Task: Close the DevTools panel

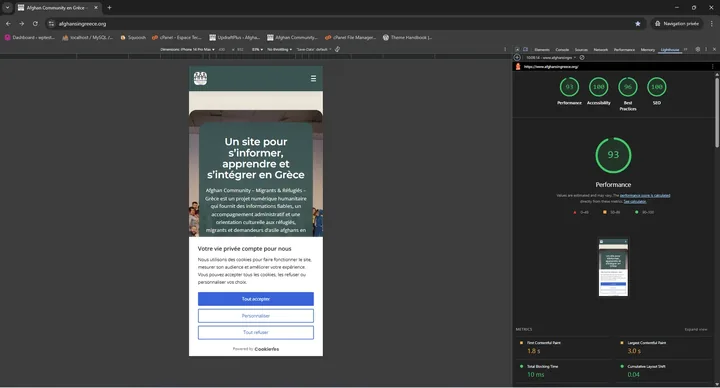Action: point(714,50)
